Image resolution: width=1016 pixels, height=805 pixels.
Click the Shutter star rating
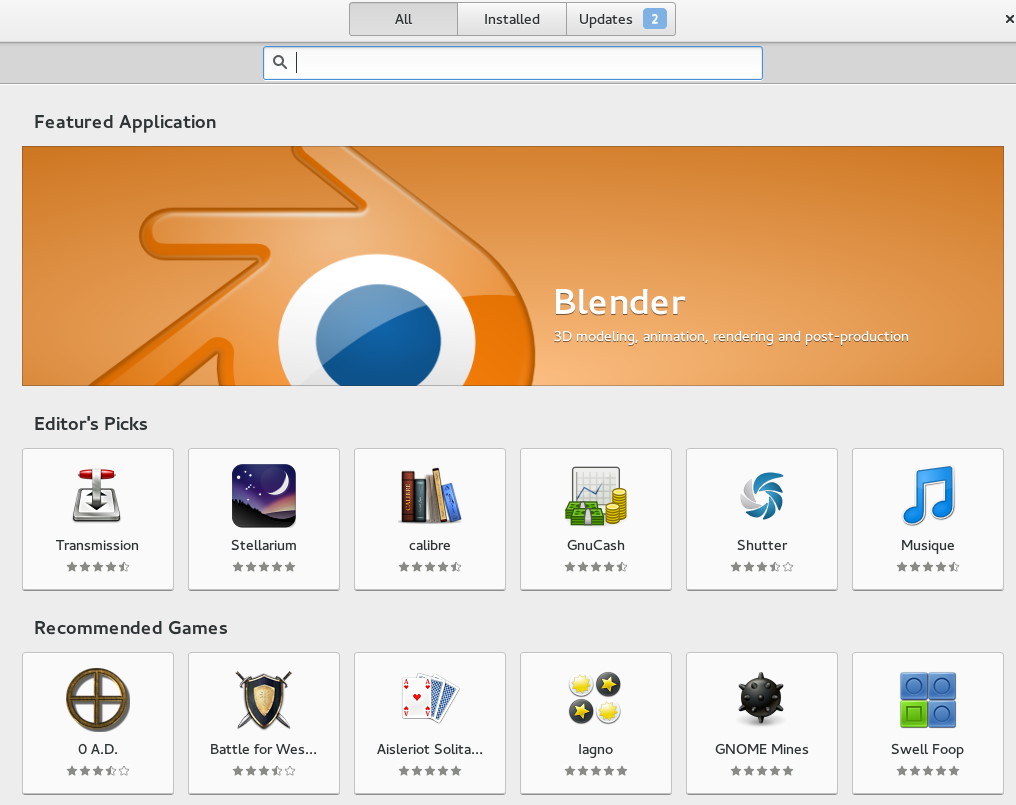[x=762, y=567]
